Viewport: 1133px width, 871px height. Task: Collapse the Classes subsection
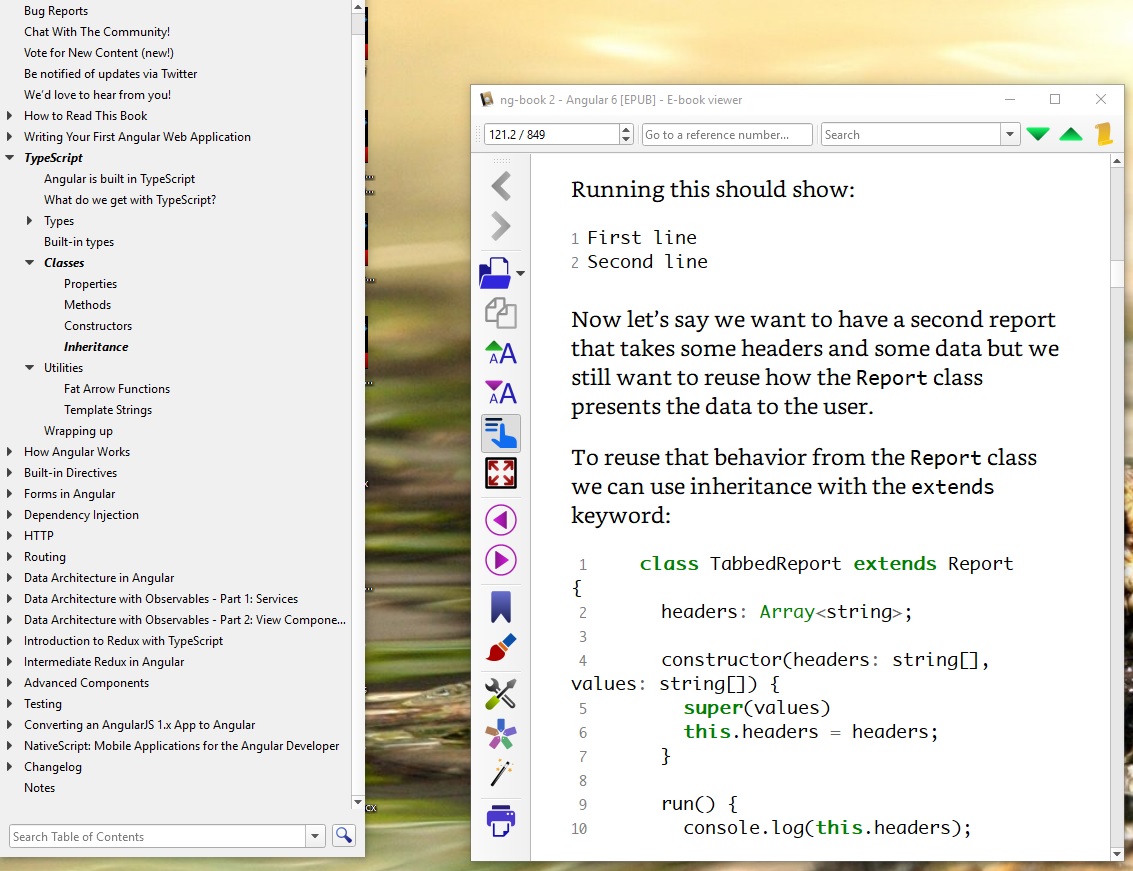pos(30,262)
